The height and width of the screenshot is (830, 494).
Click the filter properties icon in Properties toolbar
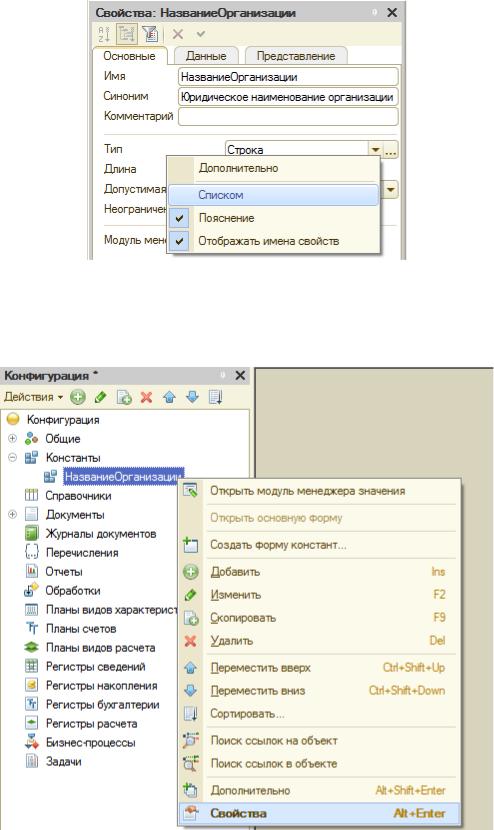tap(150, 34)
